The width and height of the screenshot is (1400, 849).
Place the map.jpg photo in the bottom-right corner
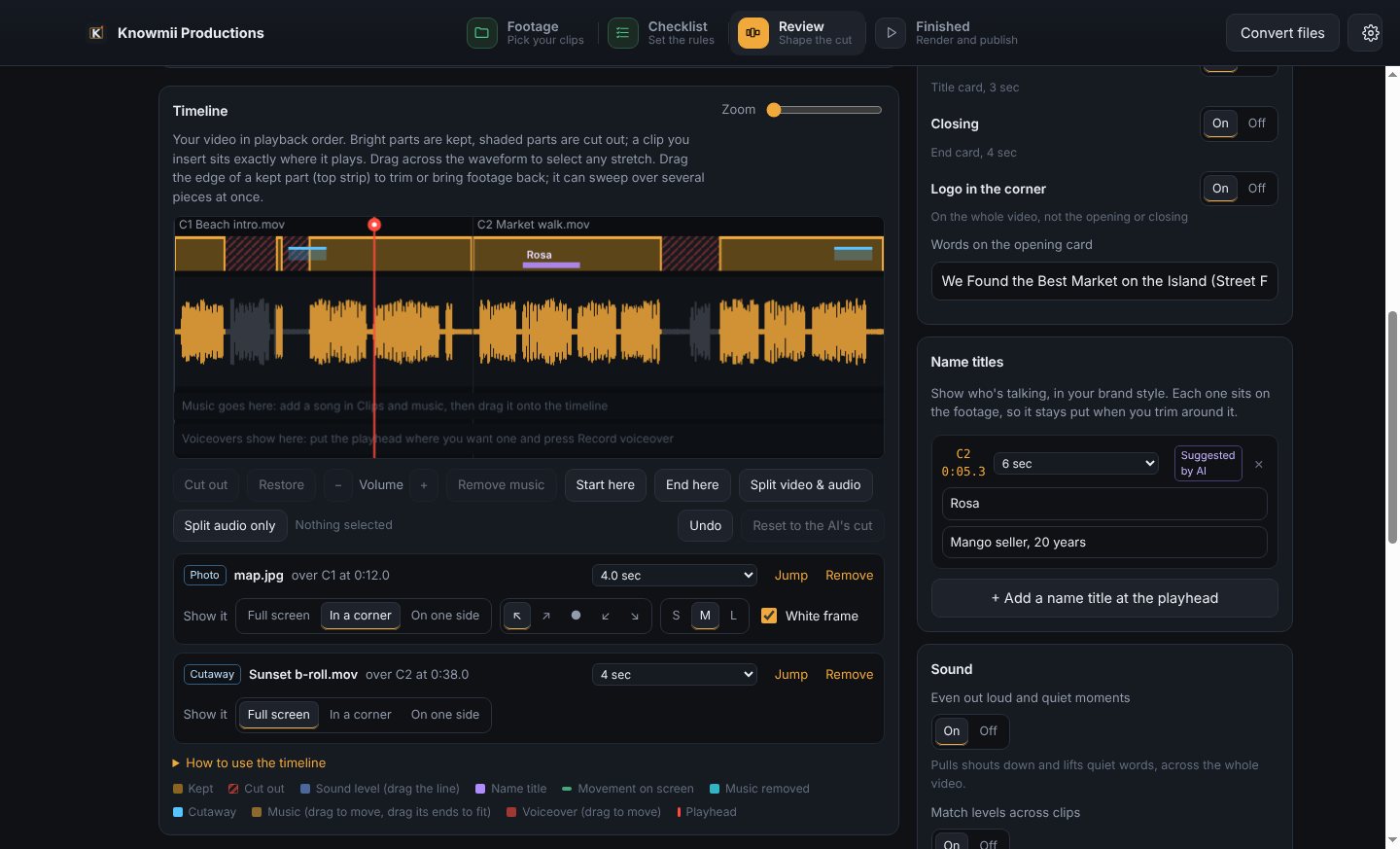click(x=635, y=616)
